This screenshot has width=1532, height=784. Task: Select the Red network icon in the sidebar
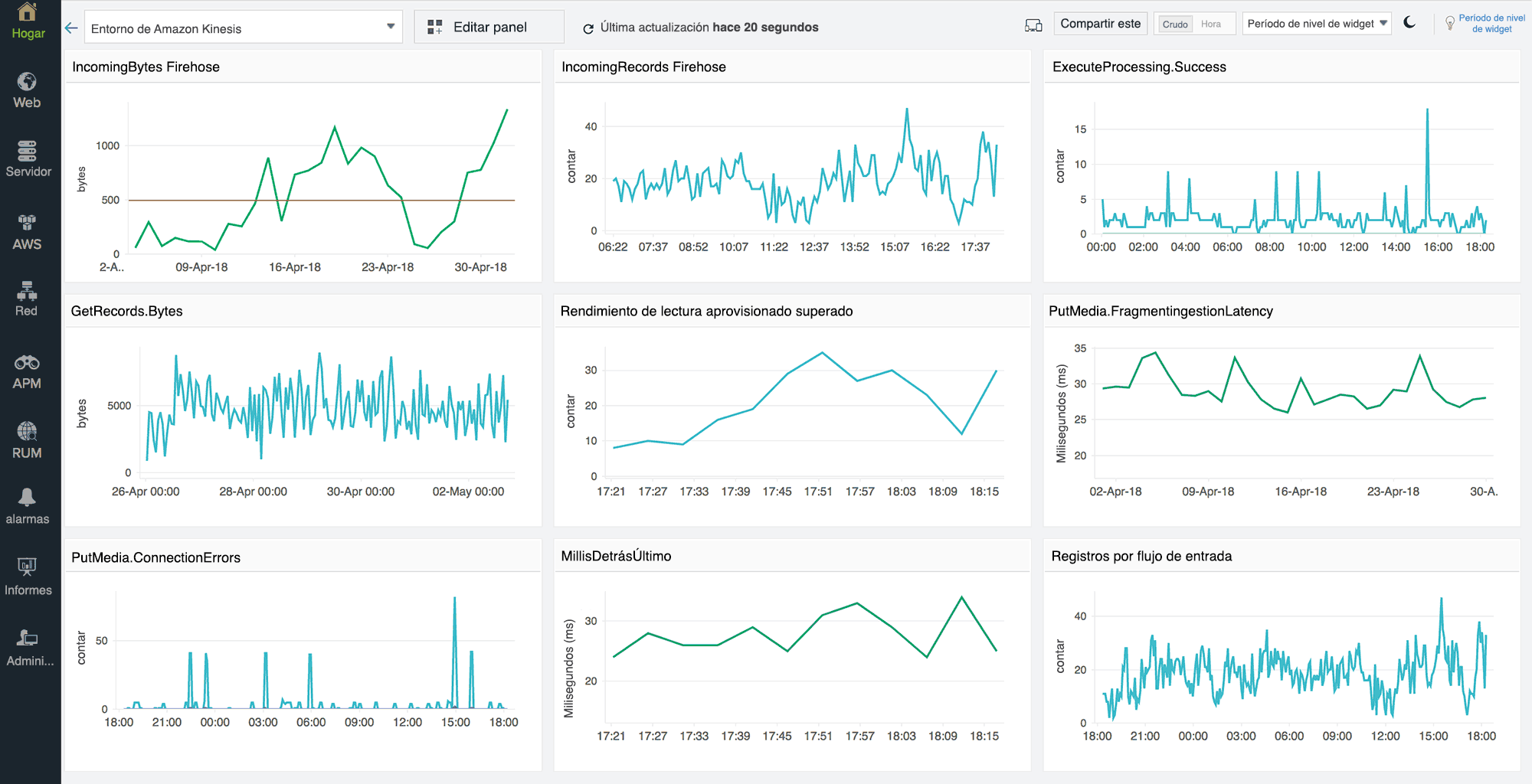[x=28, y=297]
